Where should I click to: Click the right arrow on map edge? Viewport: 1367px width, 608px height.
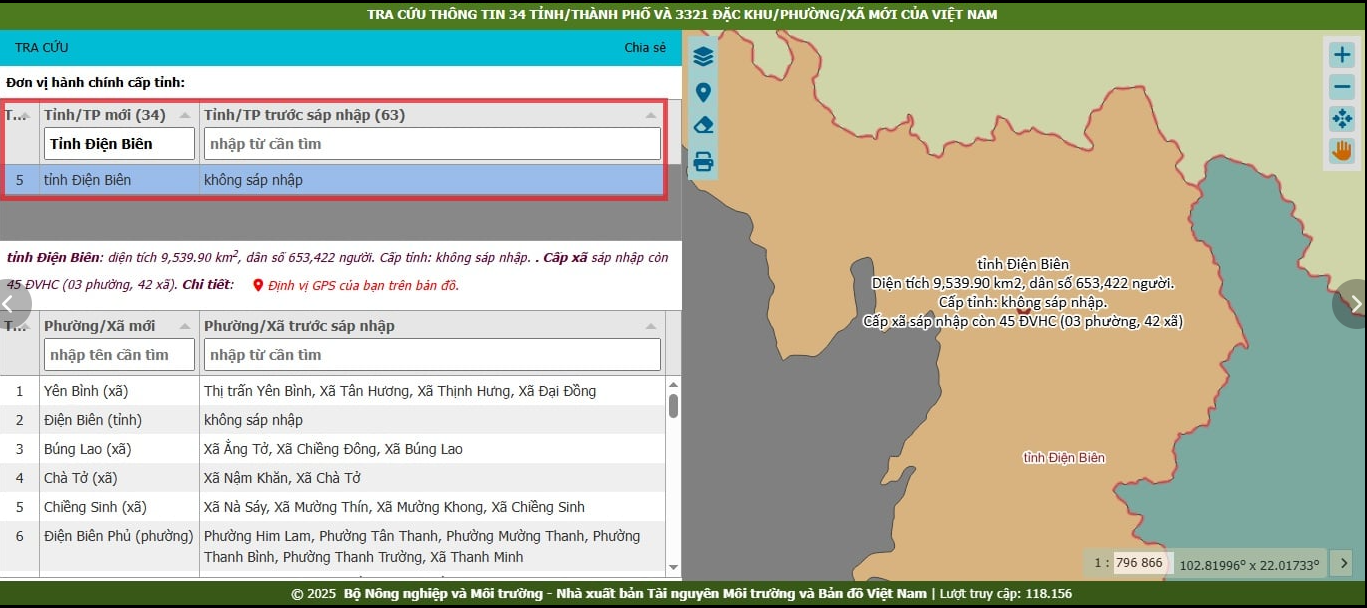pos(1354,304)
